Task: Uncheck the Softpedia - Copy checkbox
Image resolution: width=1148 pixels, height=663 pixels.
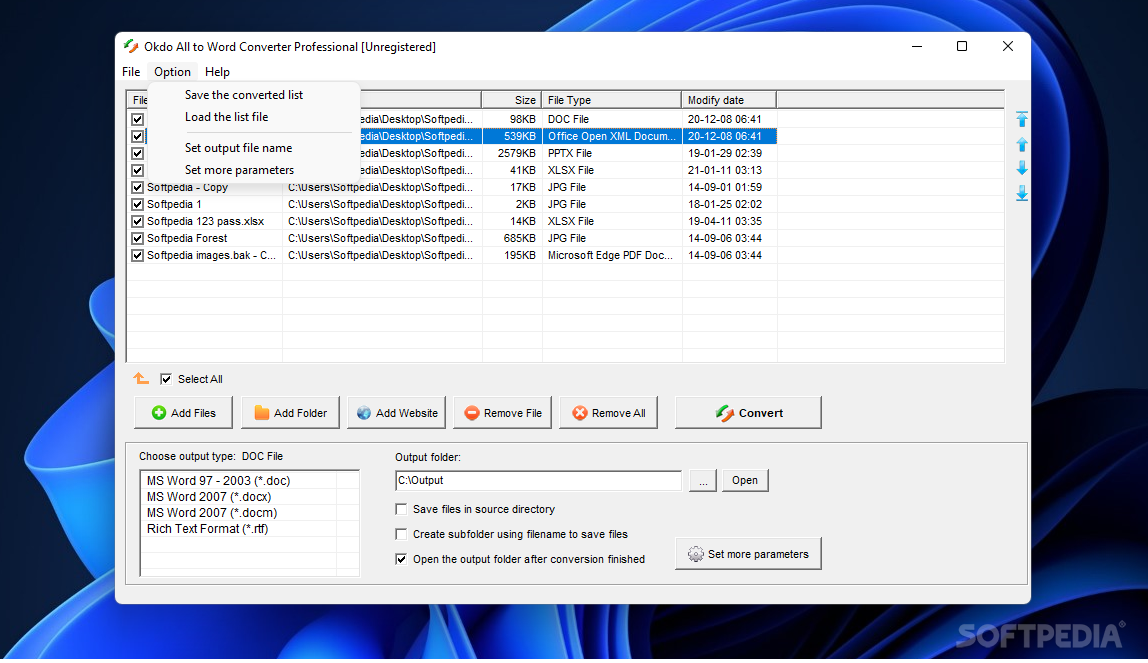Action: 138,187
